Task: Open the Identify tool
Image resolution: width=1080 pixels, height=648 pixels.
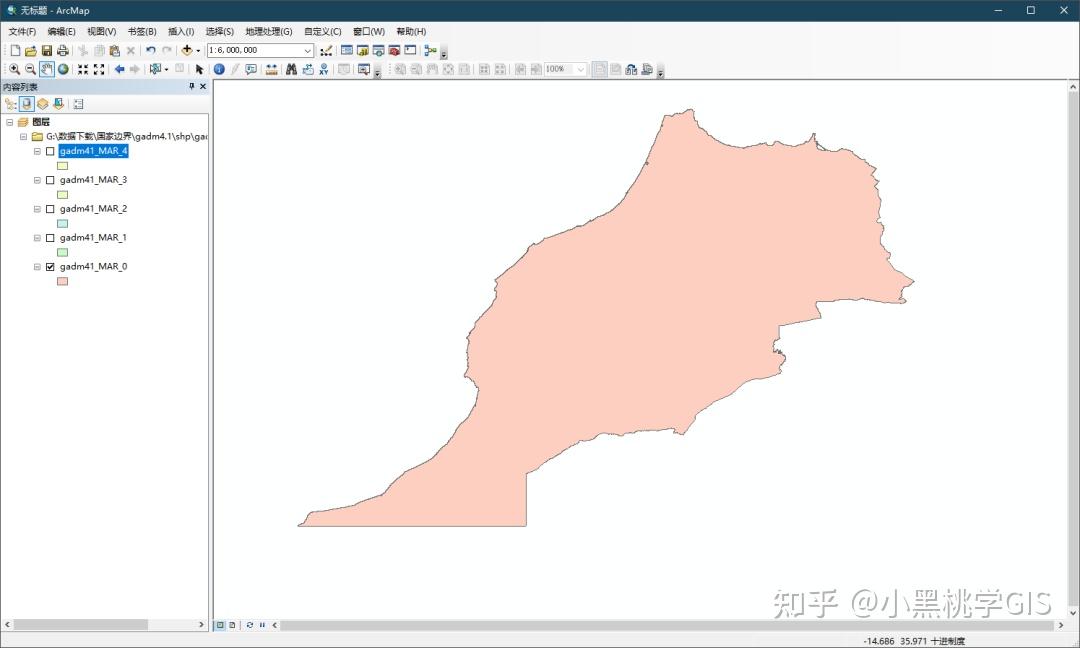Action: [219, 69]
